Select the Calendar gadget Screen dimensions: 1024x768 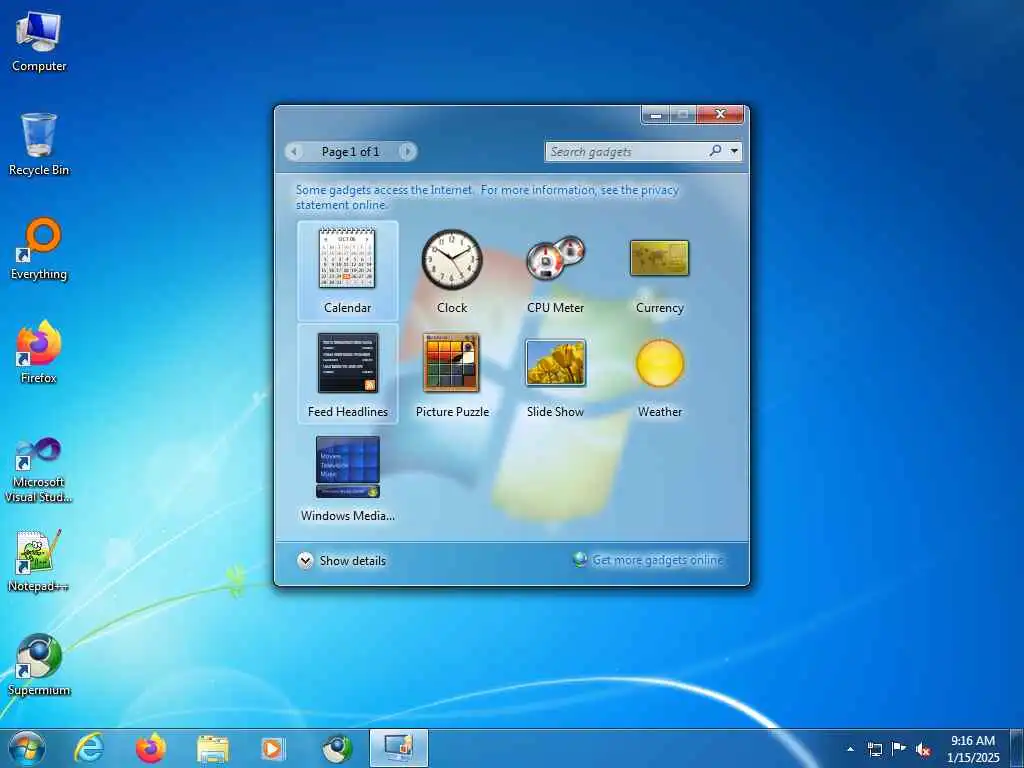[x=347, y=270]
